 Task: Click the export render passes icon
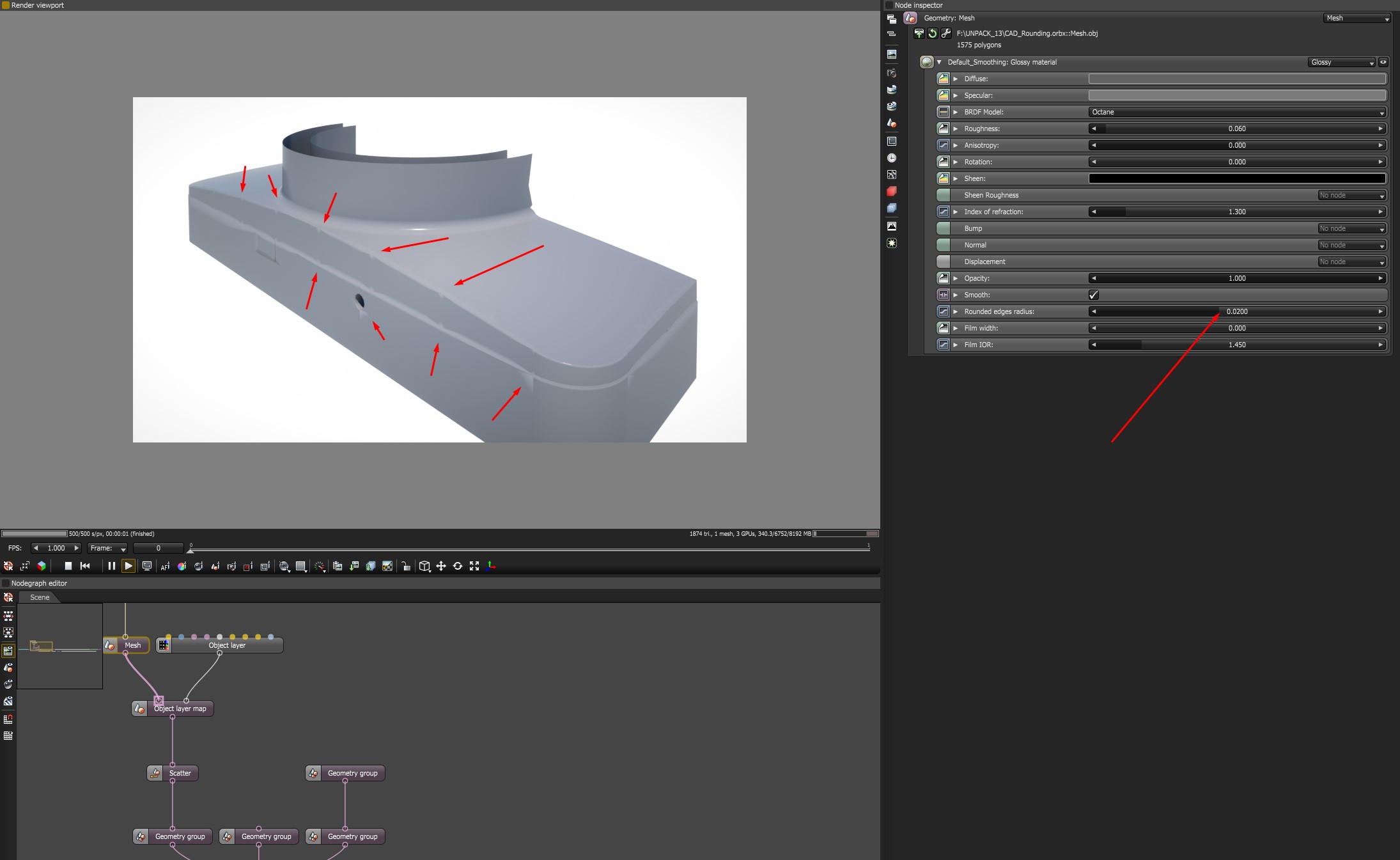click(371, 566)
